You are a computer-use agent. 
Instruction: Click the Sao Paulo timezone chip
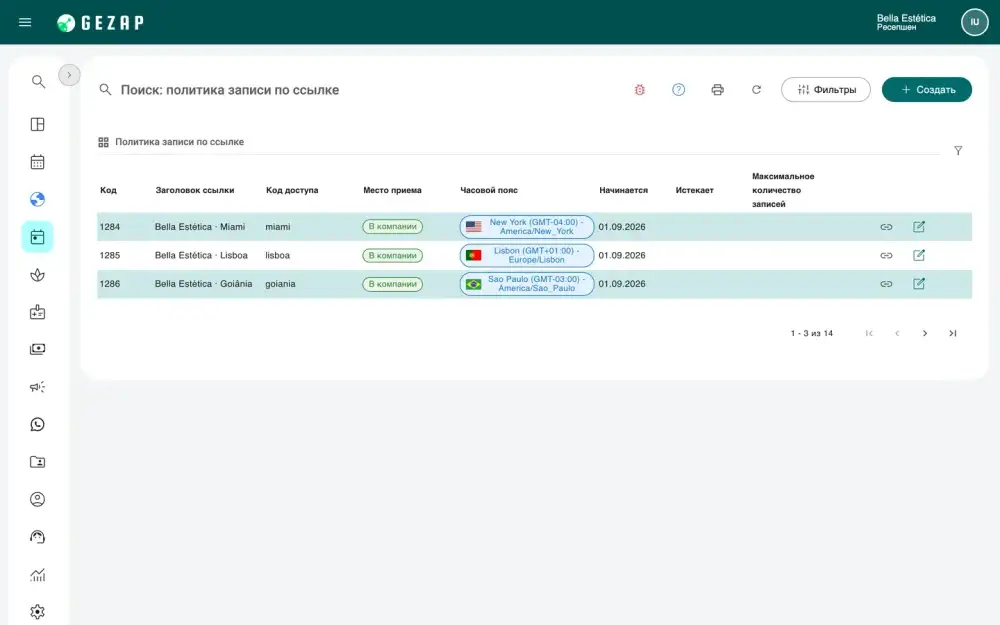527,284
